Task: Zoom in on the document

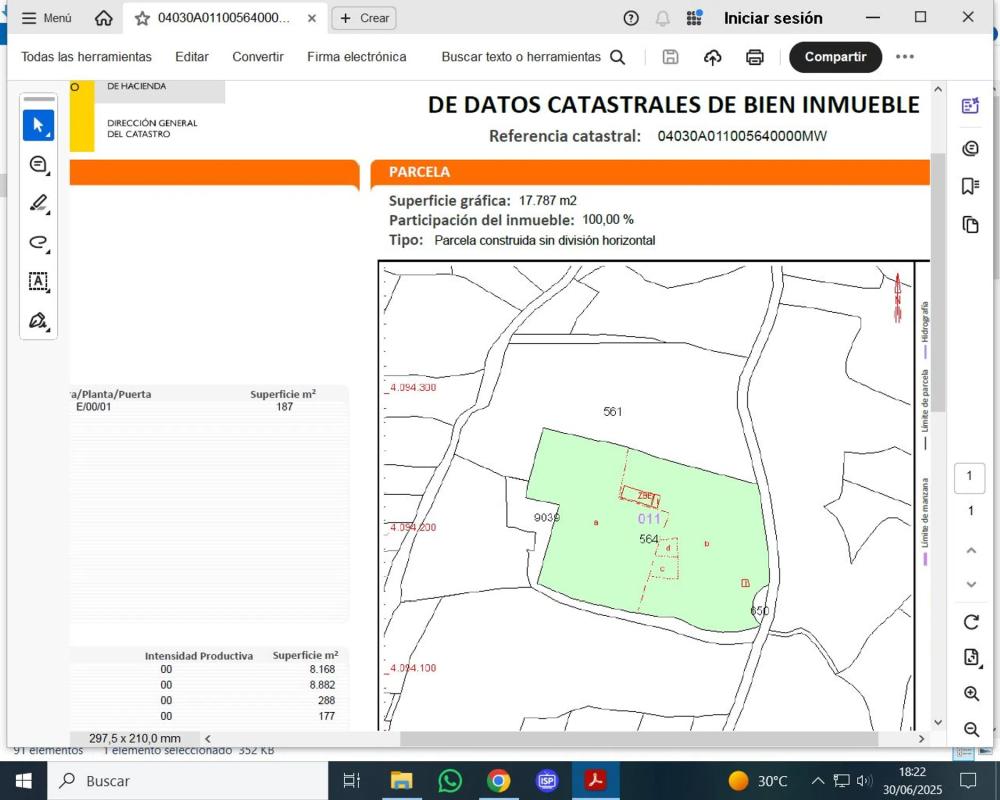Action: [970, 693]
